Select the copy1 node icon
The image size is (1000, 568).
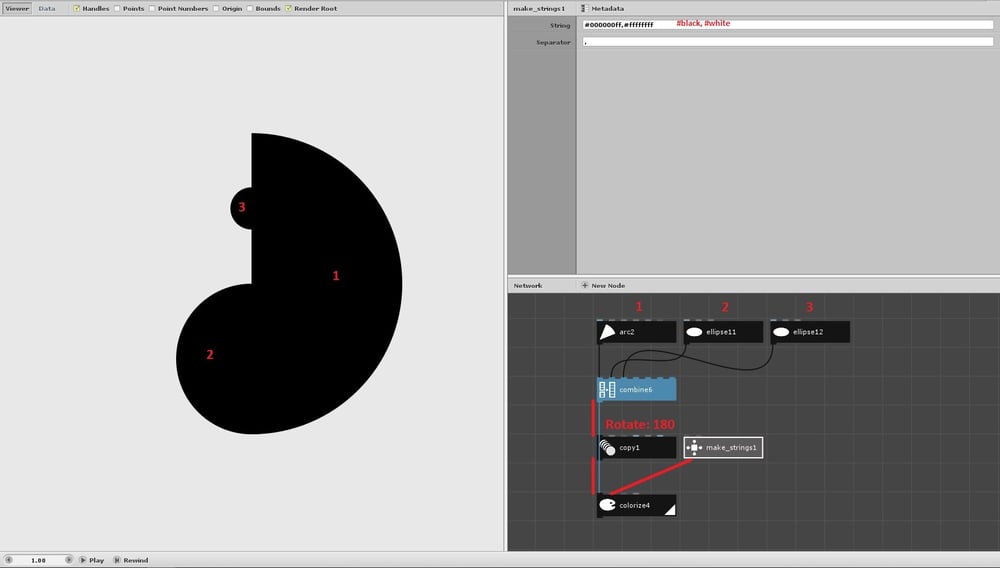[607, 448]
